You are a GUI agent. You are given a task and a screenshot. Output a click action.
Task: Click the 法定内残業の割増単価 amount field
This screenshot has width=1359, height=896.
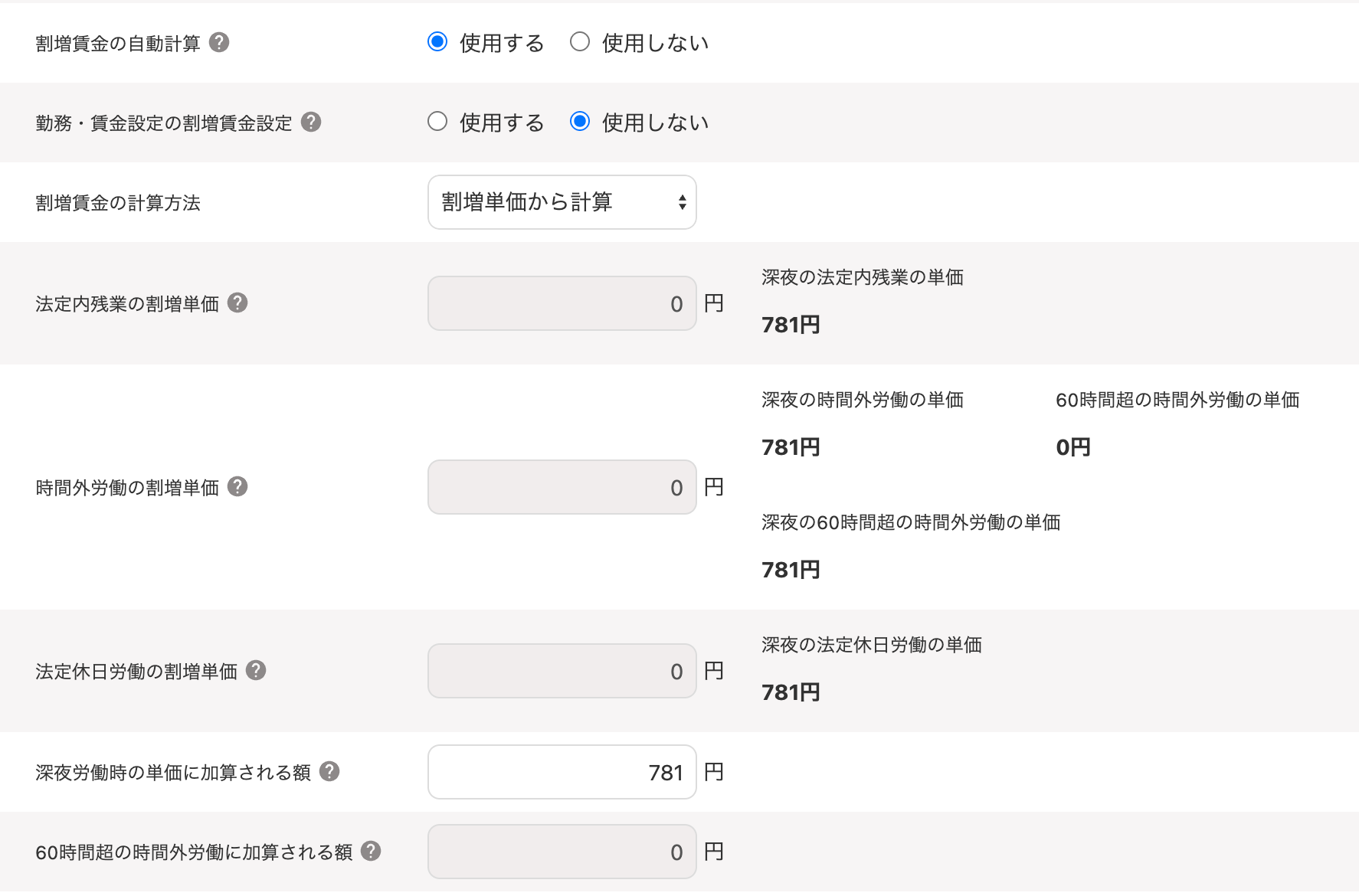click(562, 303)
